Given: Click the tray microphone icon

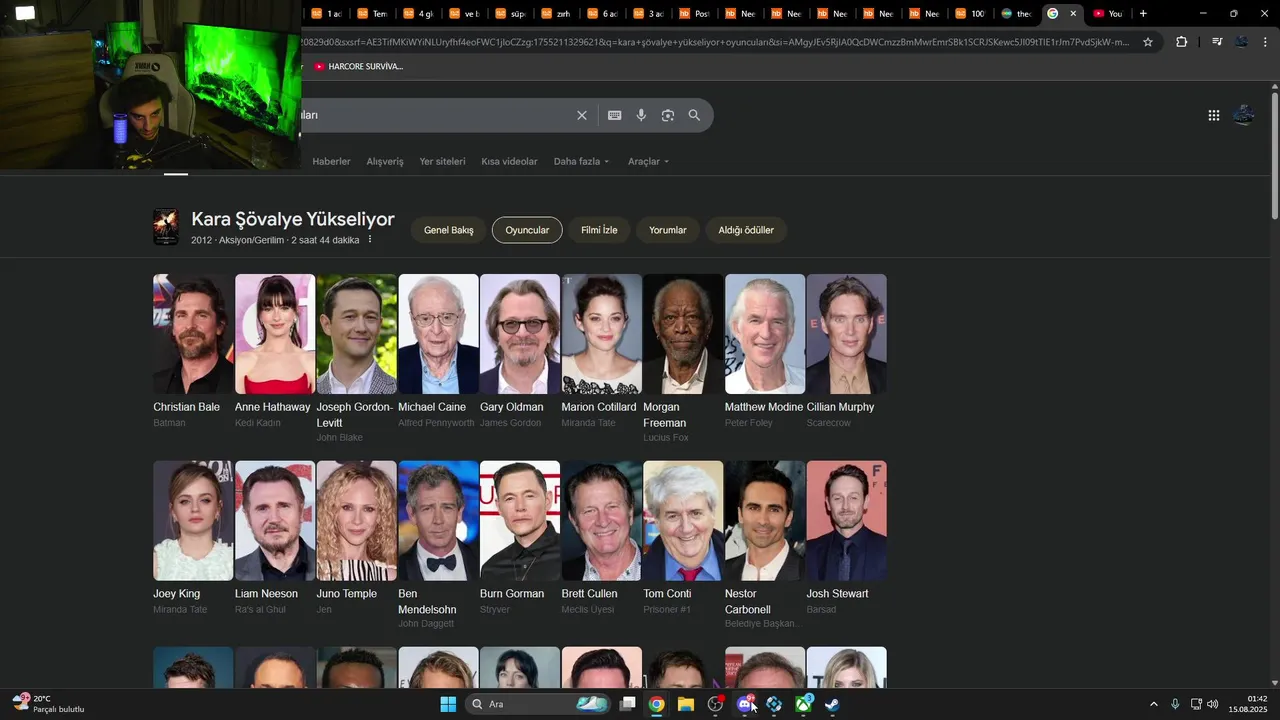Looking at the screenshot, I should [x=1175, y=704].
